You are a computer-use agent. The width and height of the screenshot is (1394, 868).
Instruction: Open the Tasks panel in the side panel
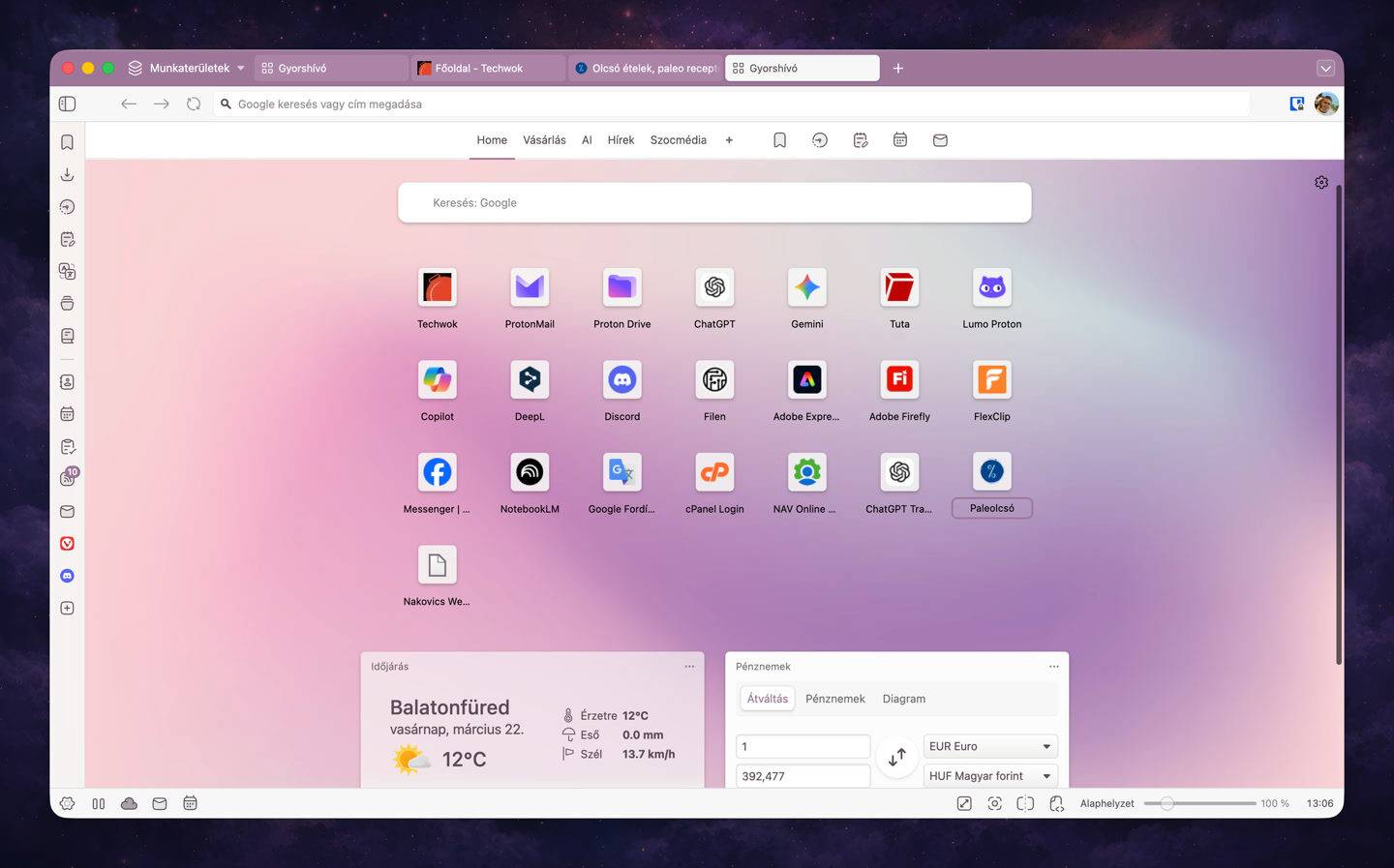67,447
